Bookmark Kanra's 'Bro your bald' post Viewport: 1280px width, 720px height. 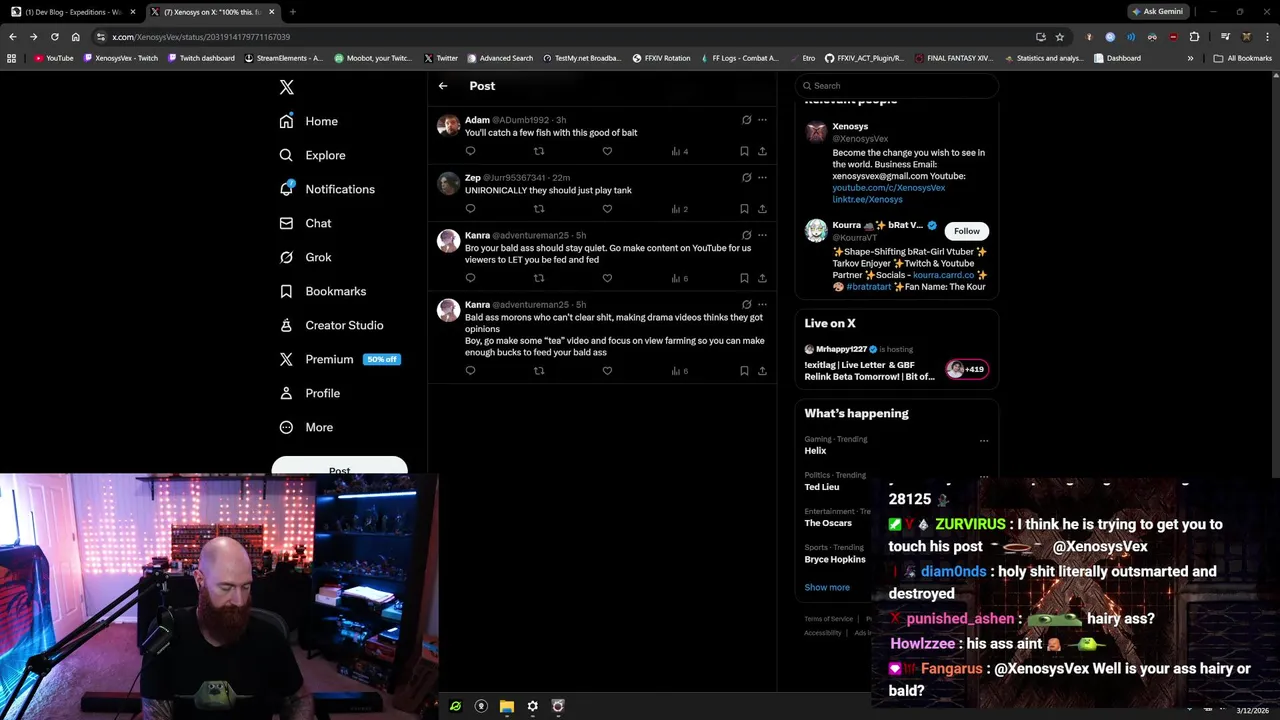[x=744, y=278]
